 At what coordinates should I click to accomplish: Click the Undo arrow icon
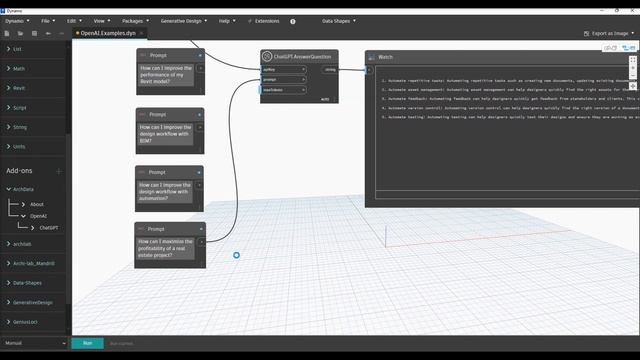coord(48,33)
